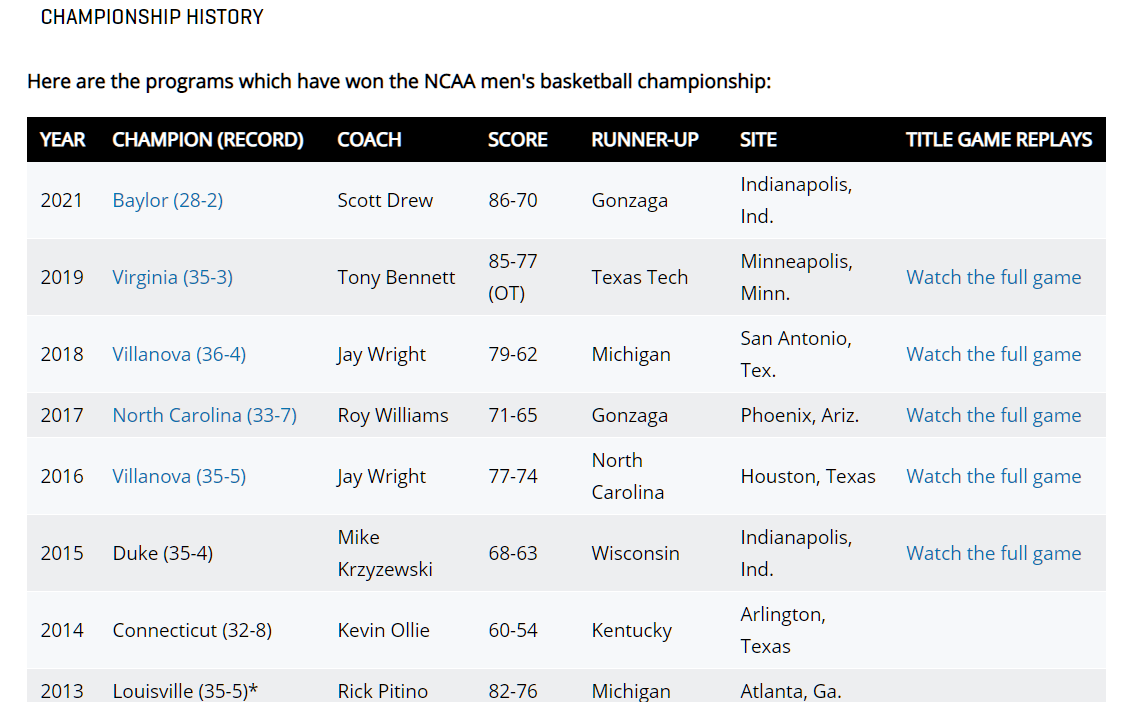
Task: Open the Virginia (35-3) link
Action: (x=172, y=277)
